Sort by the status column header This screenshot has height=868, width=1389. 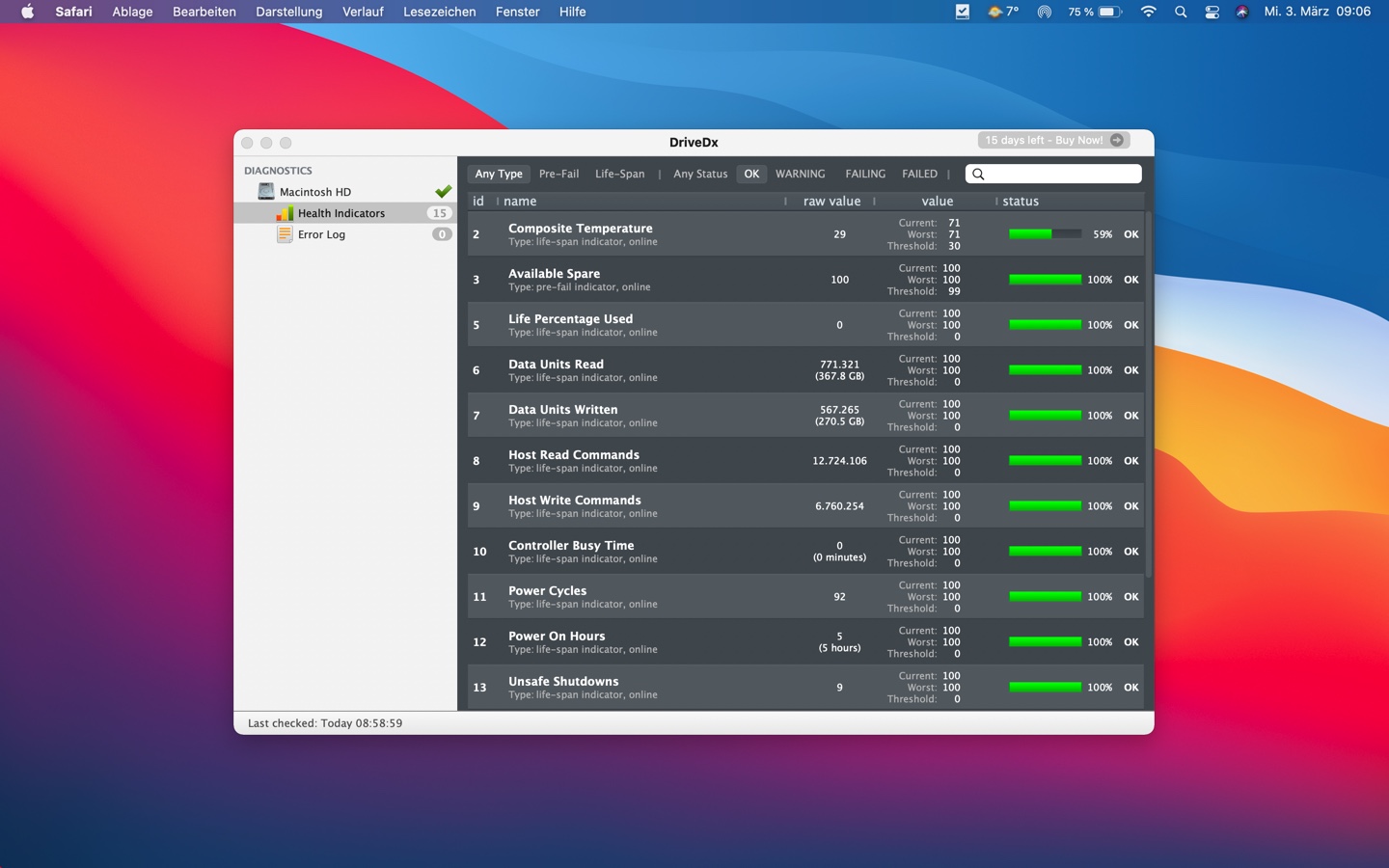(x=1021, y=202)
